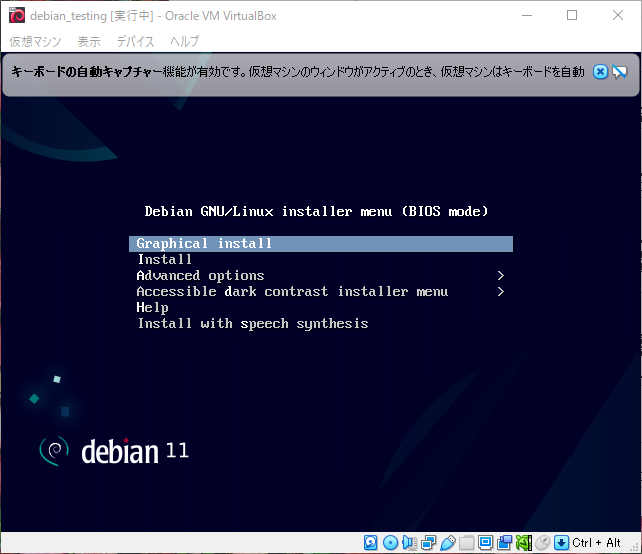The width and height of the screenshot is (642, 554).
Task: Click the optical disk status icon
Action: point(390,543)
